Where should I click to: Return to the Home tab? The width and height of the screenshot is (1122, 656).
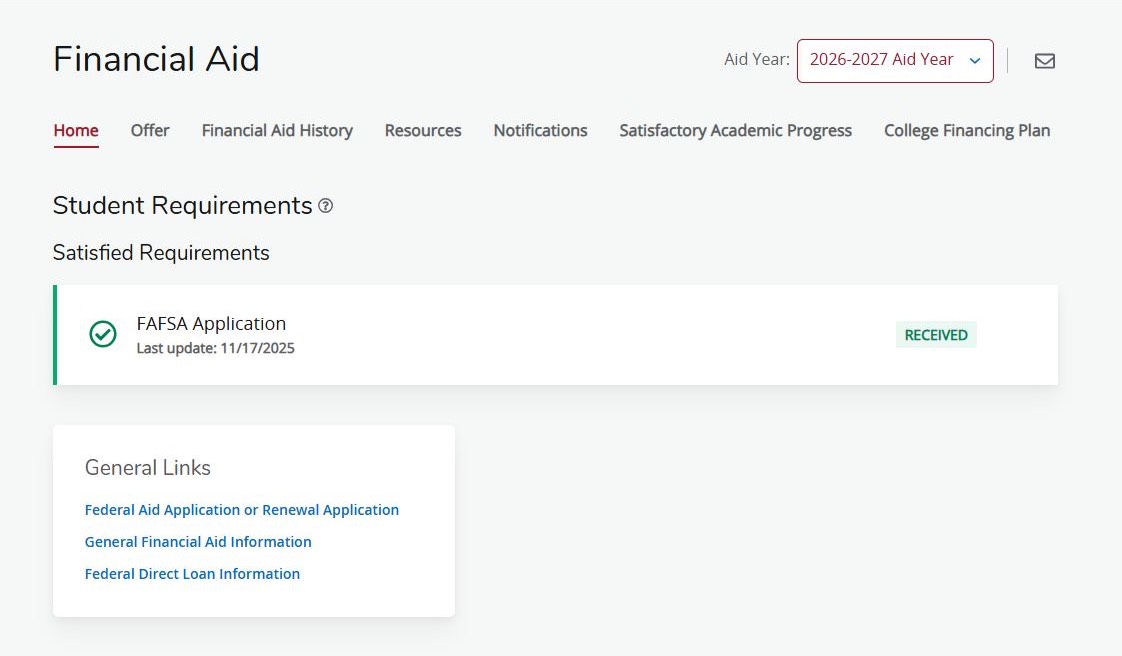(x=76, y=131)
